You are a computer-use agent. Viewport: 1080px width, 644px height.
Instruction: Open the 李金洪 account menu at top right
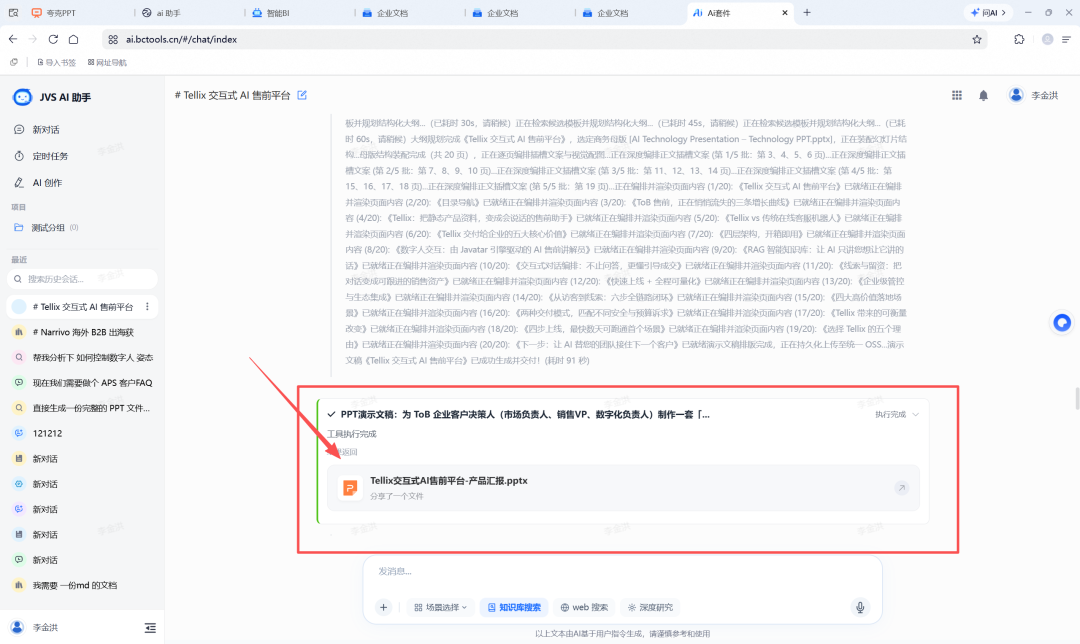tap(1033, 95)
